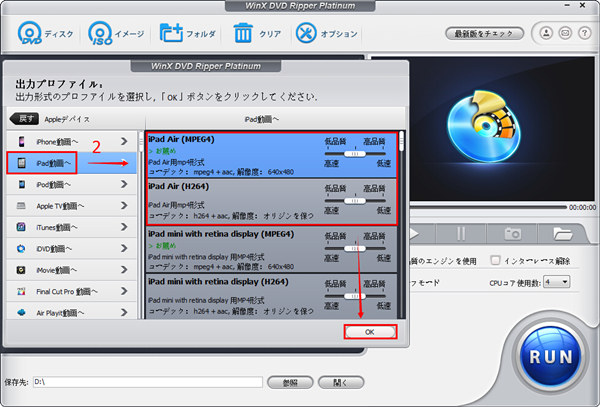Expand Air Playit category chevron

[x=124, y=313]
